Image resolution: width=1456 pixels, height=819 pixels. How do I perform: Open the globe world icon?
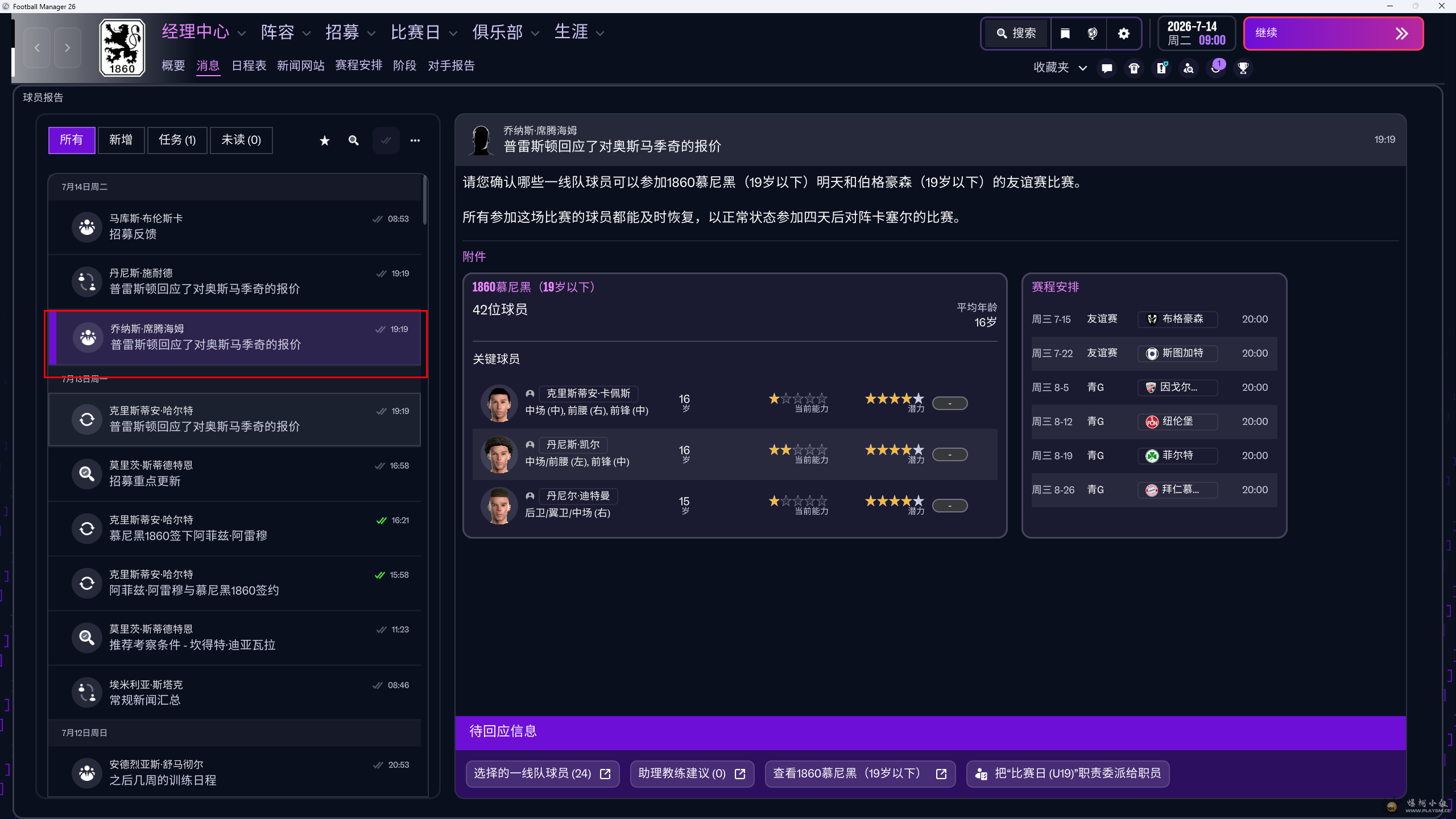[x=1093, y=34]
